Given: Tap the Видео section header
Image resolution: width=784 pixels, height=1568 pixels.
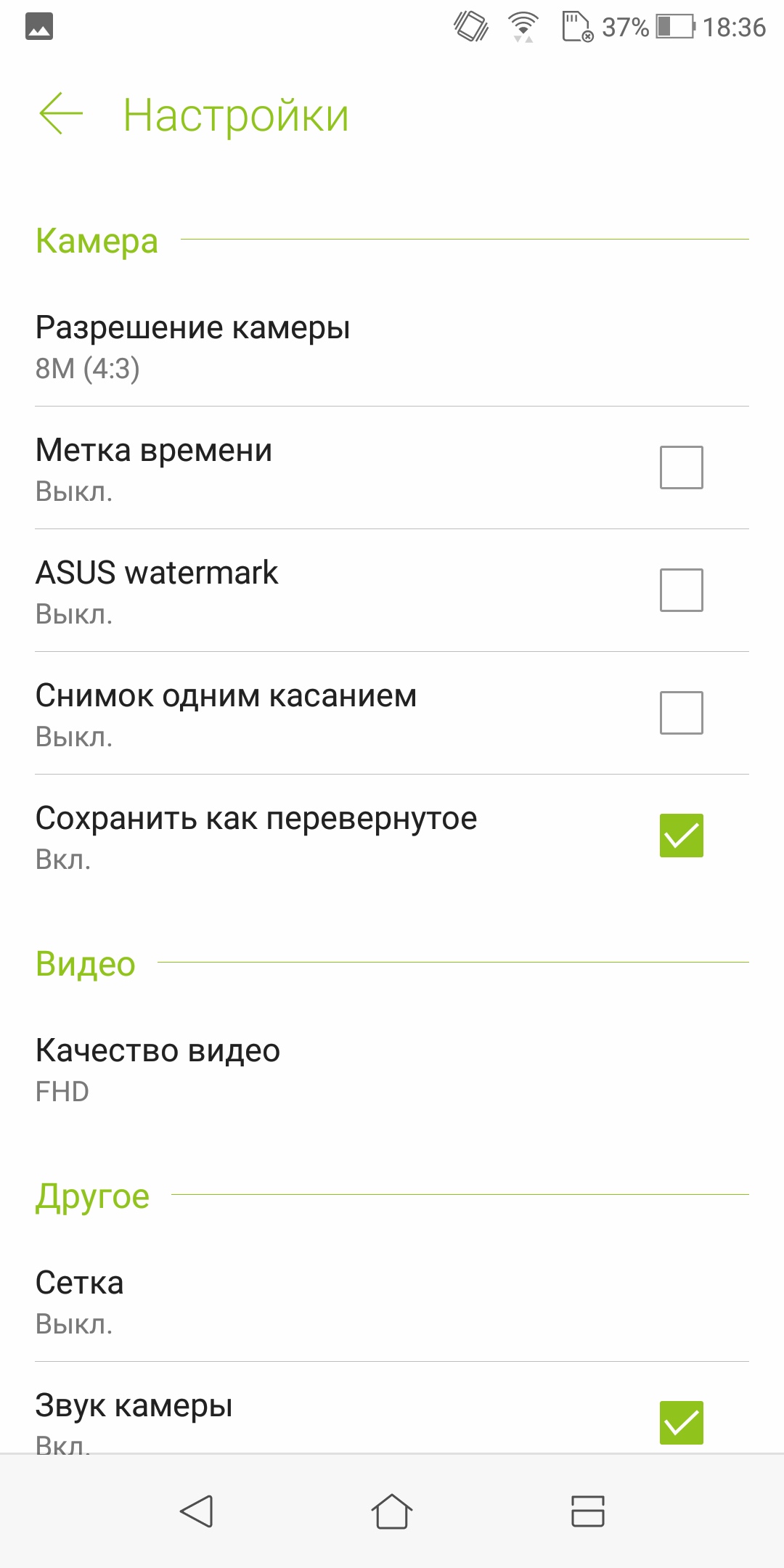Looking at the screenshot, I should coord(86,964).
